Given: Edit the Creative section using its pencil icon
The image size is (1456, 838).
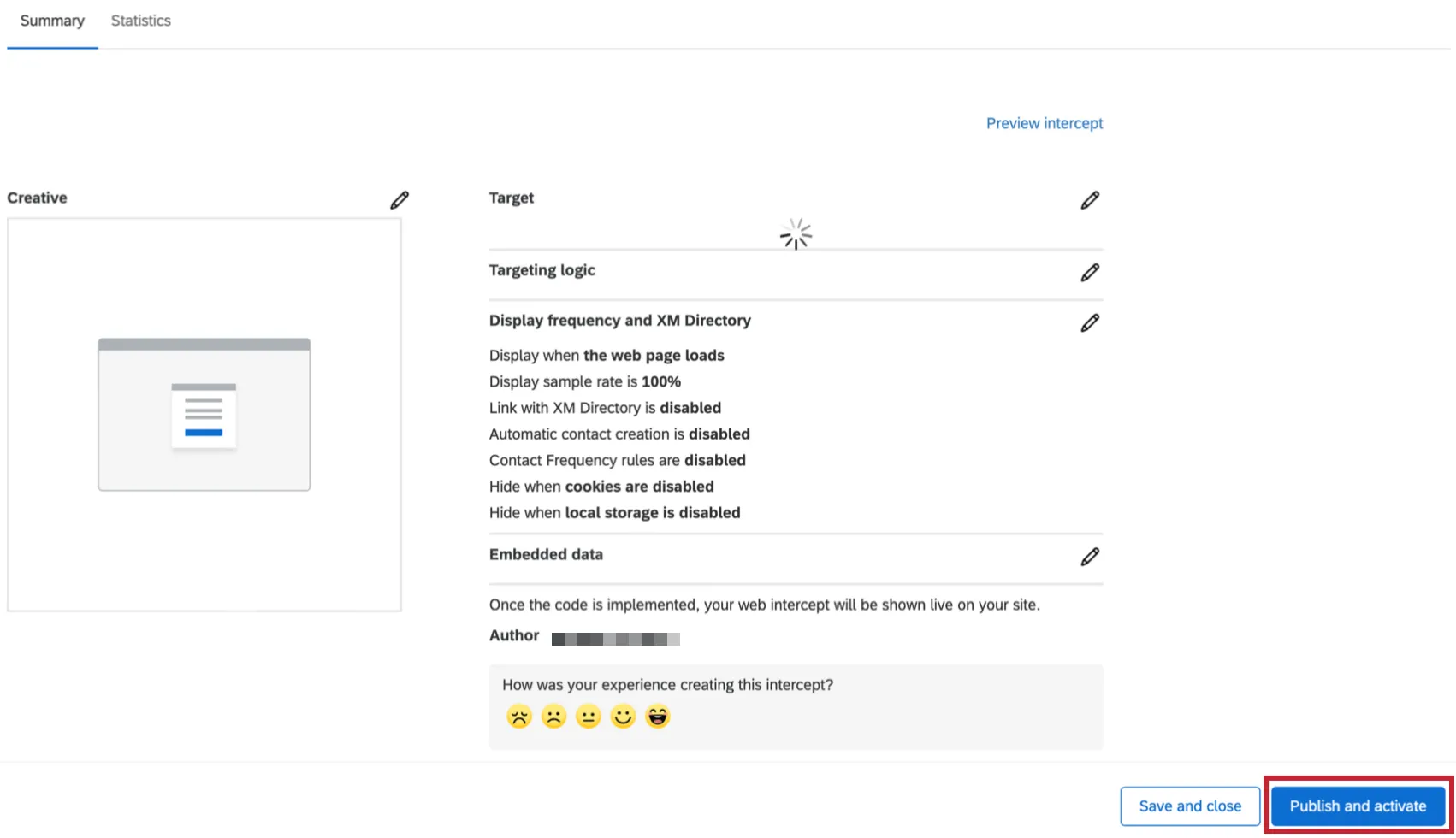Looking at the screenshot, I should [400, 199].
